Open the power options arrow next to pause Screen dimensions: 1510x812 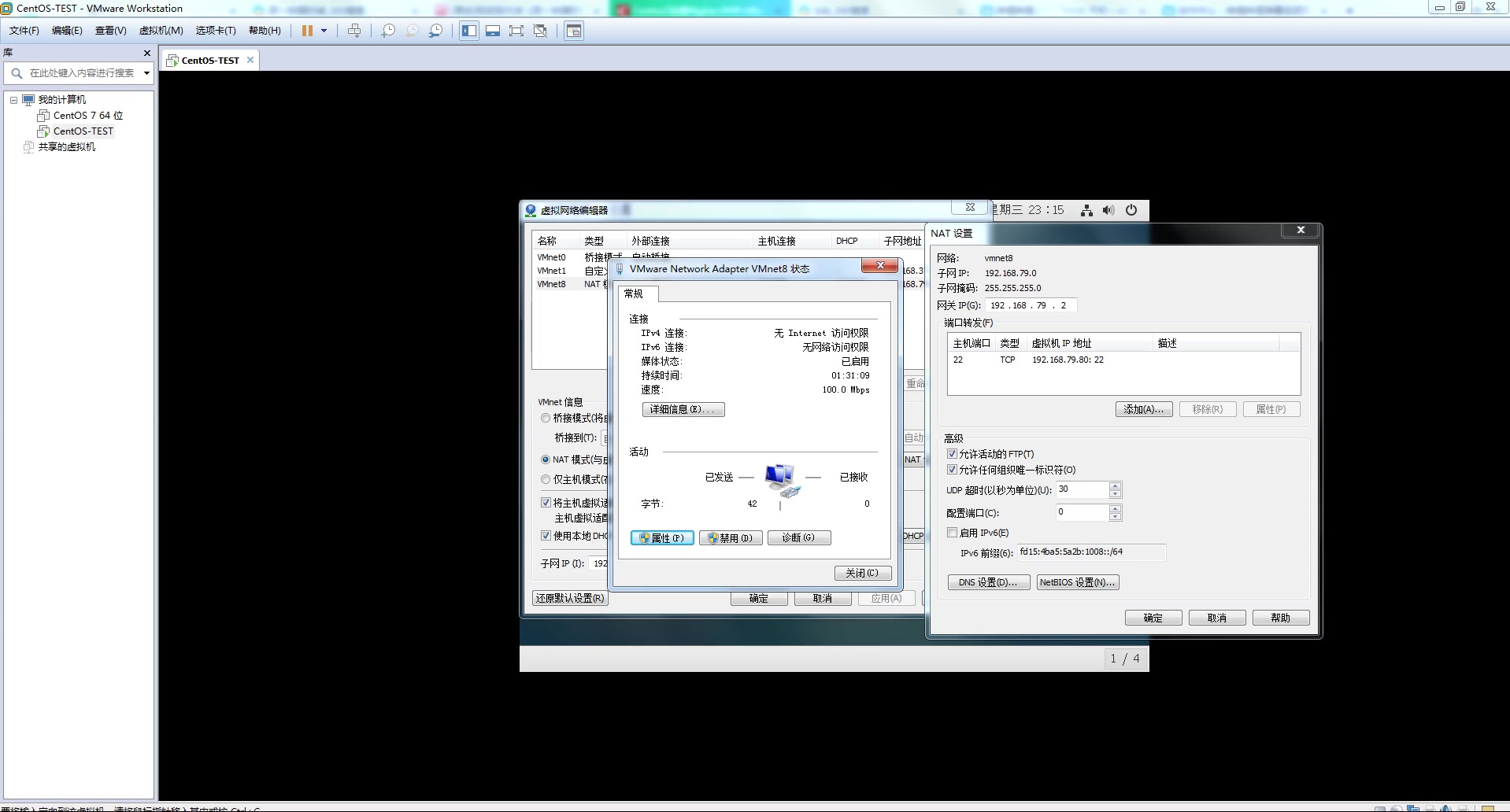pyautogui.click(x=324, y=31)
